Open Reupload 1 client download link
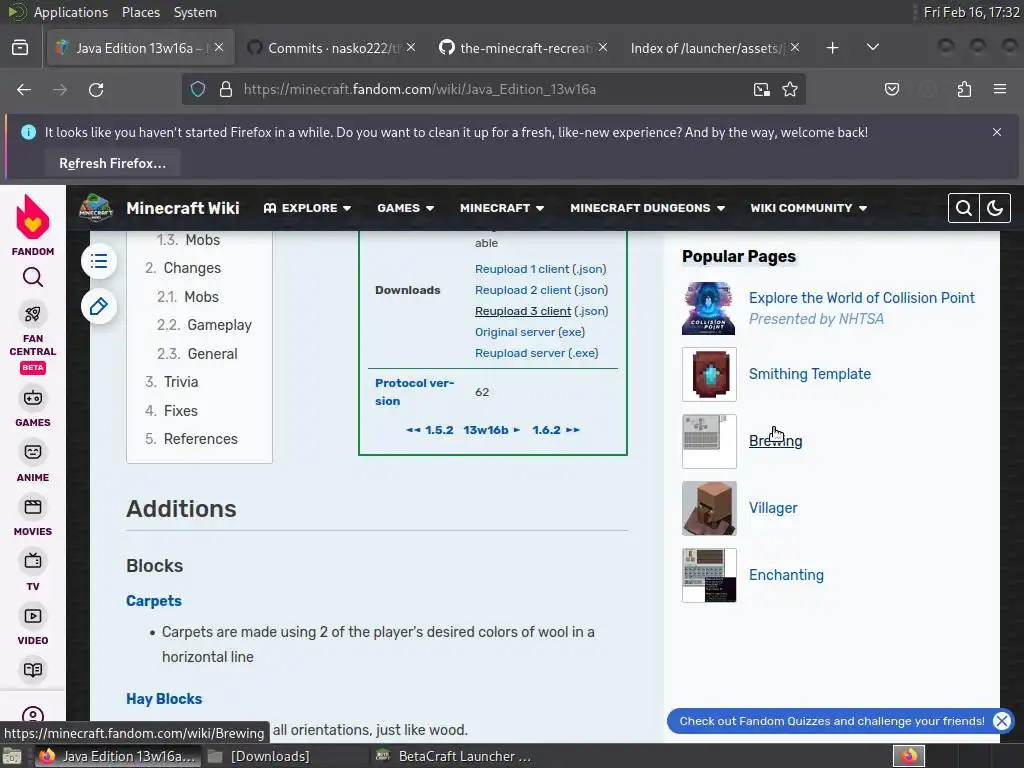This screenshot has width=1024, height=768. (522, 269)
